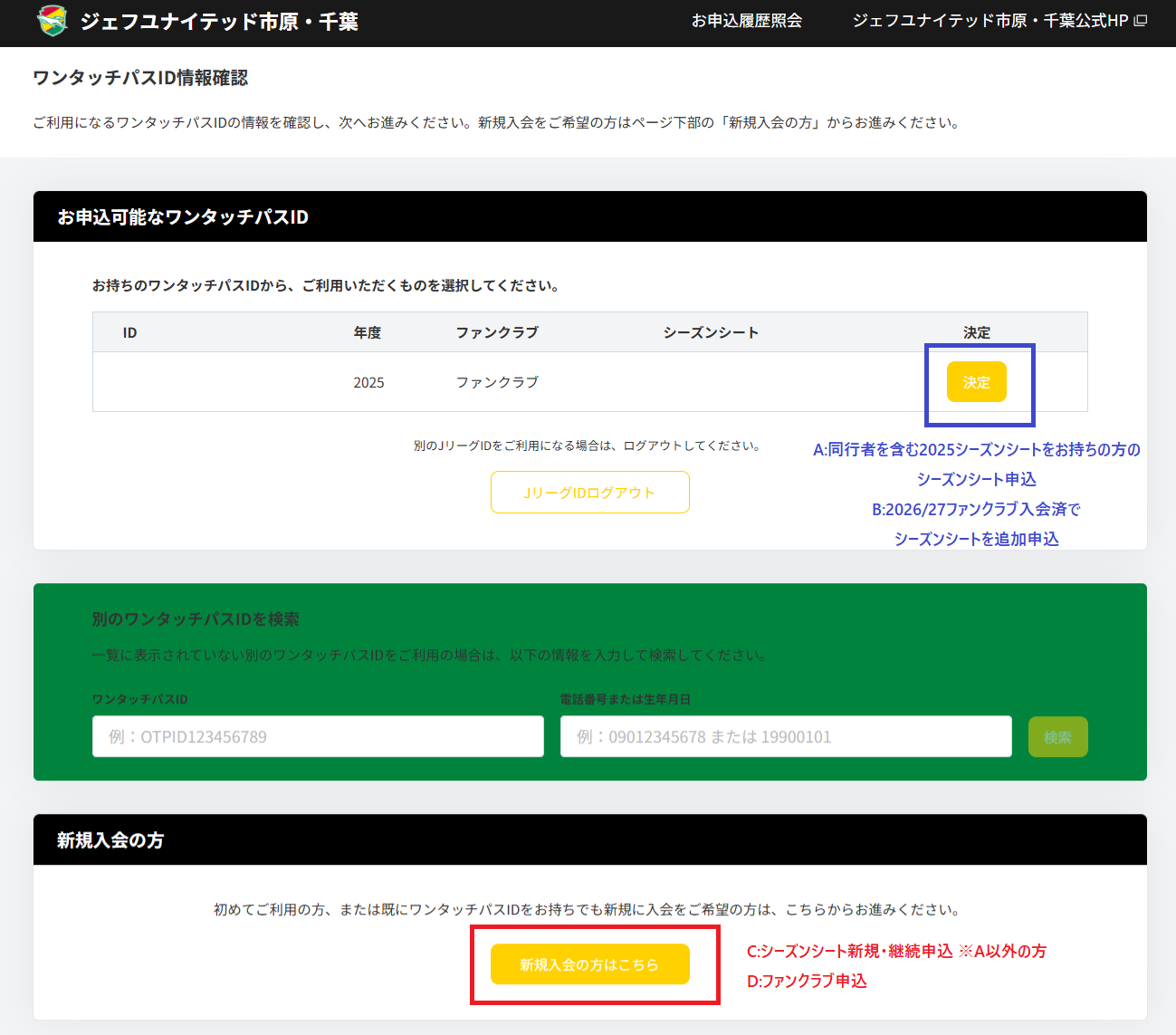Viewport: 1176px width, 1035px height.
Task: Click the 電話番号または生年月日 field label
Action: 626,700
